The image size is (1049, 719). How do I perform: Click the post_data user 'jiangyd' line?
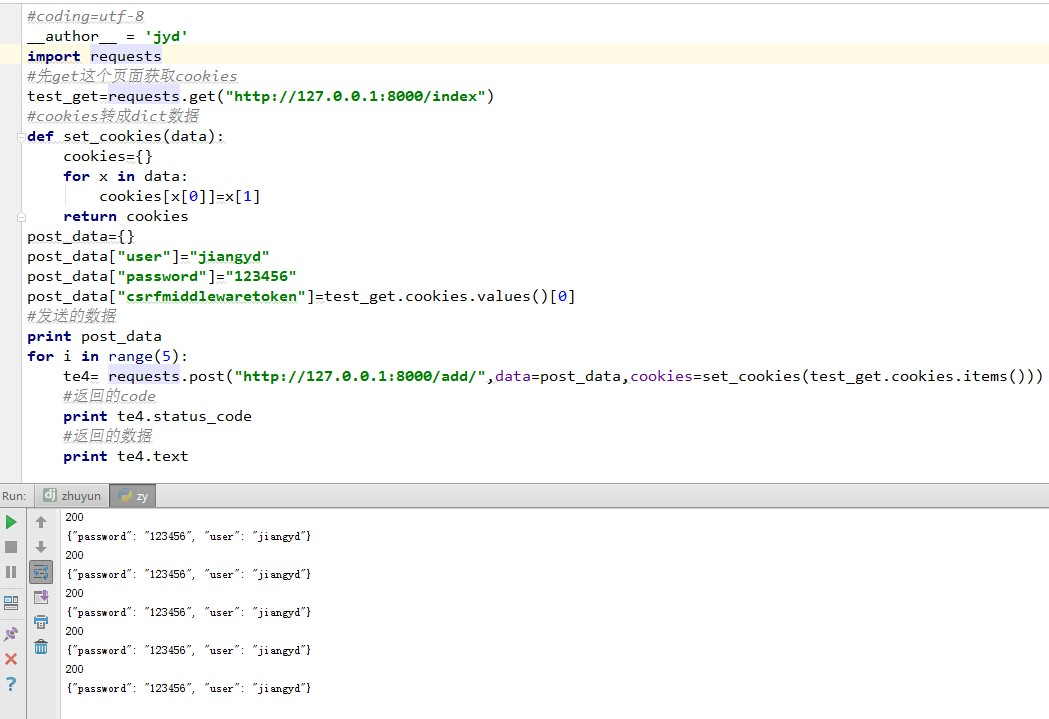(x=149, y=257)
